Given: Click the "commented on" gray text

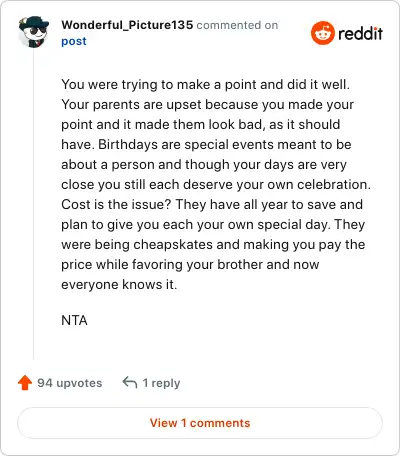Looking at the screenshot, I should (237, 25).
